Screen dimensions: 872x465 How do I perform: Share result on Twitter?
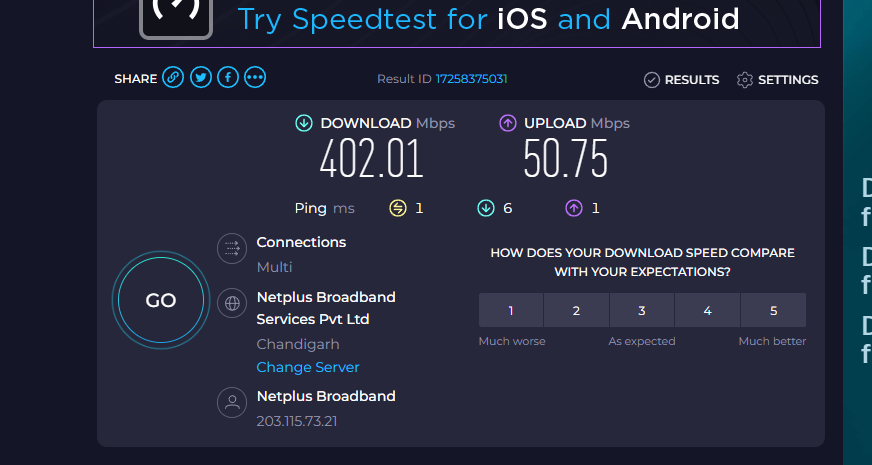coord(201,77)
